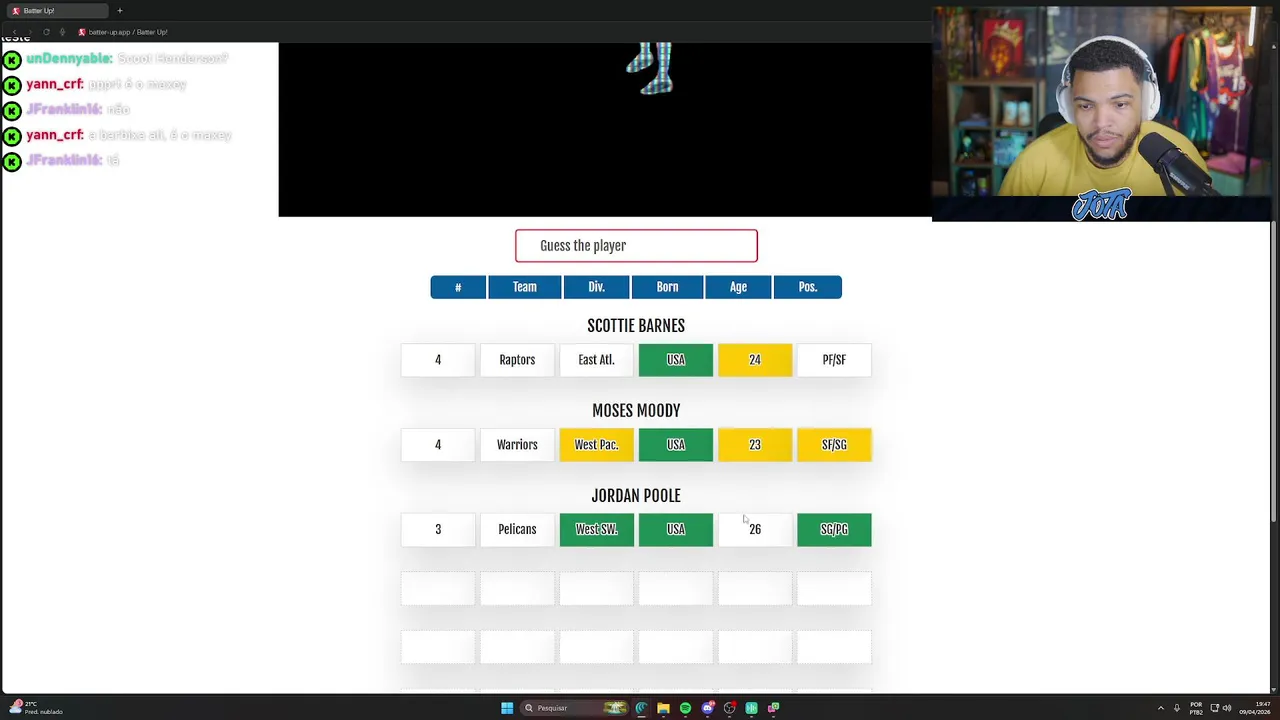Click the Pos. column header
Screen dimensions: 1280x720
(x=808, y=287)
